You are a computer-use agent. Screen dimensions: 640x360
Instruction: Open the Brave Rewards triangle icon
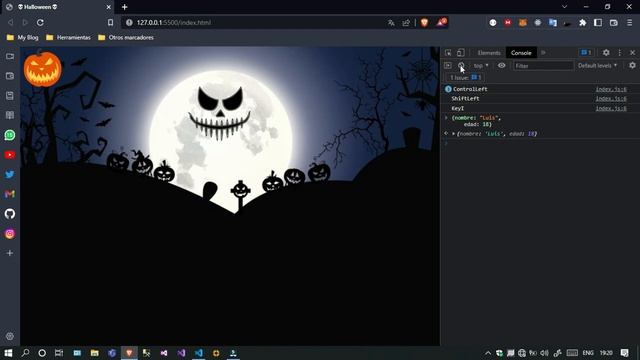441,22
